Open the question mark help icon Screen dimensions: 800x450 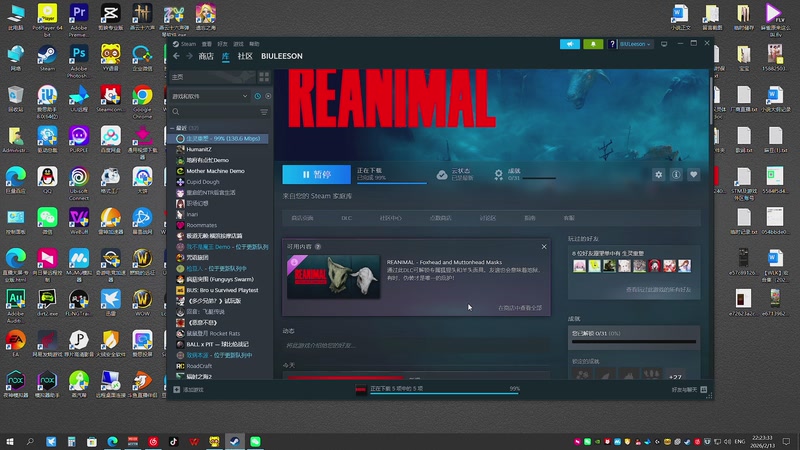click(612, 44)
